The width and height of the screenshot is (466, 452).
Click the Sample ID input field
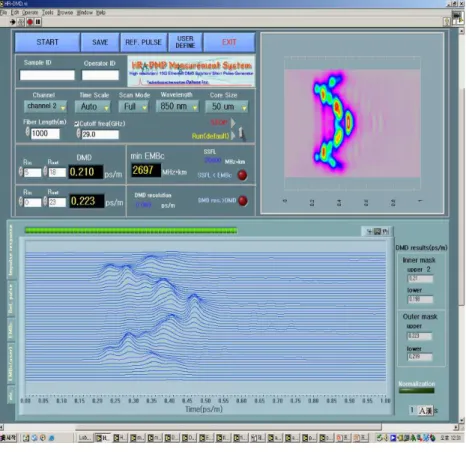point(47,75)
